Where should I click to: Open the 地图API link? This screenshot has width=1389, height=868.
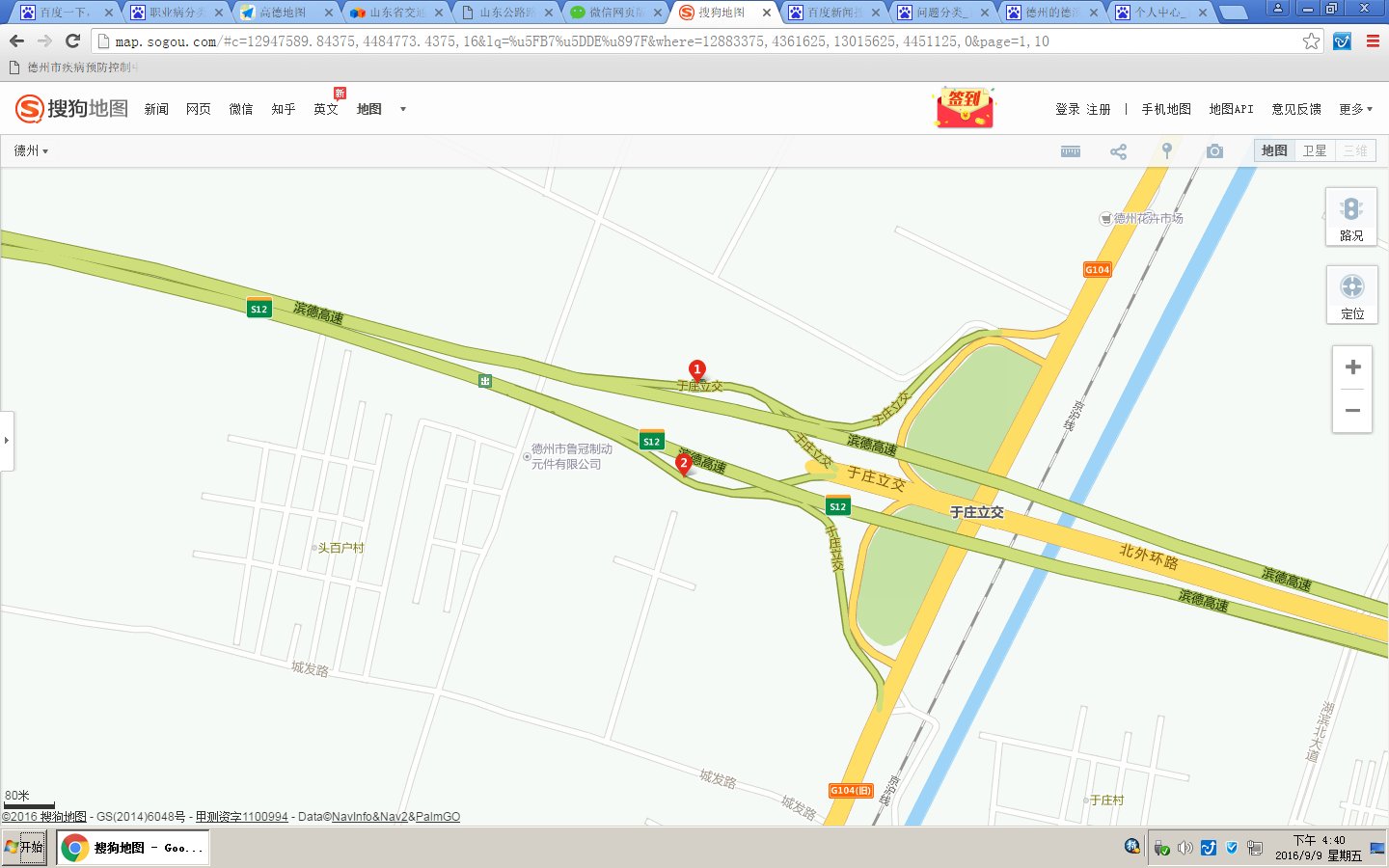(x=1231, y=109)
